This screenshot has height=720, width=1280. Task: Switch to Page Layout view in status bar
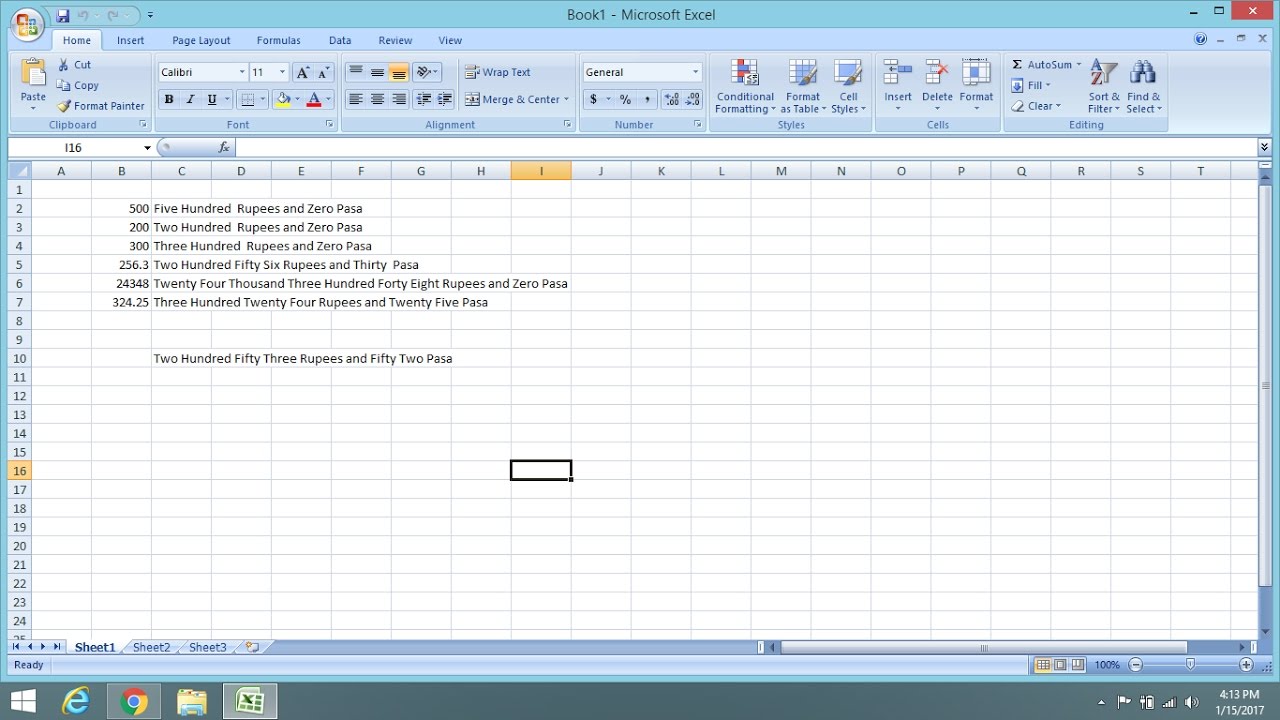coord(1060,665)
